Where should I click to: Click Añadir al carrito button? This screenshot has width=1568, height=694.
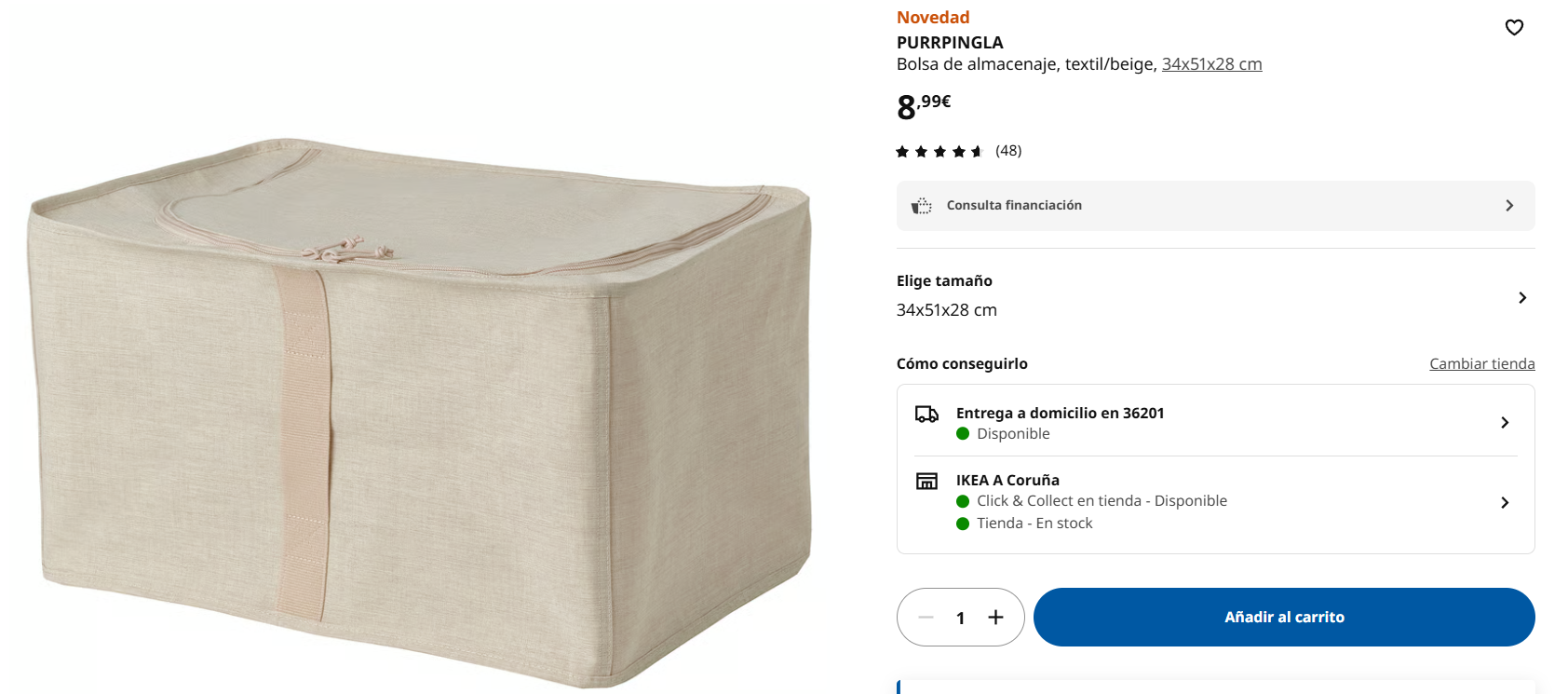coord(1284,617)
